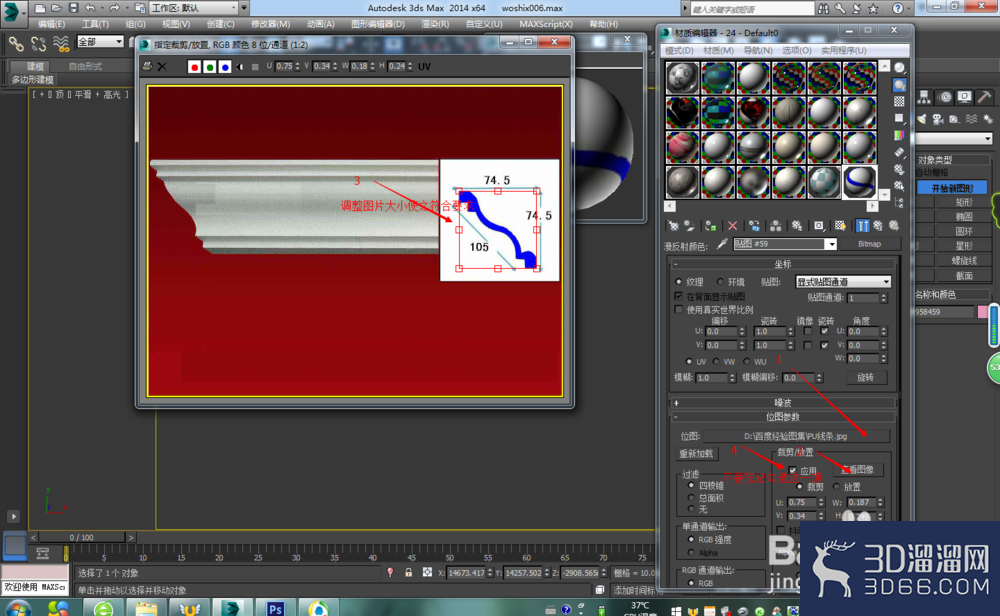Select the last material sample sphere with blue stripe
This screenshot has height=616, width=1000.
pyautogui.click(x=860, y=182)
